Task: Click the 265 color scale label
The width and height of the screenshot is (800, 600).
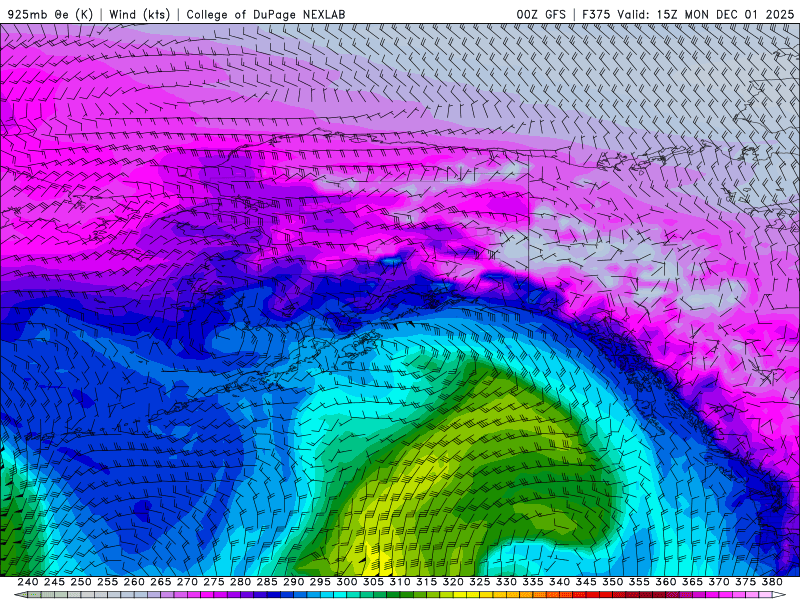Action: pos(160,582)
